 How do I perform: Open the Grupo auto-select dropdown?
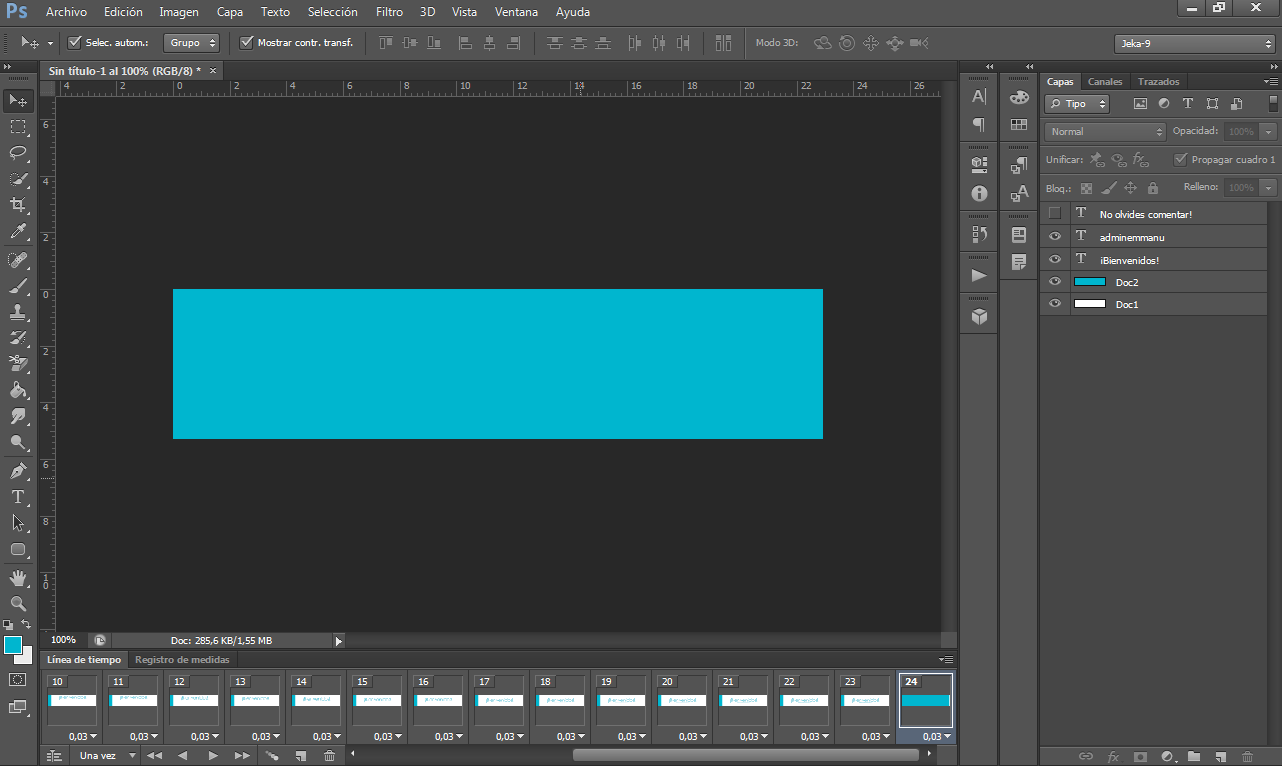tap(192, 43)
